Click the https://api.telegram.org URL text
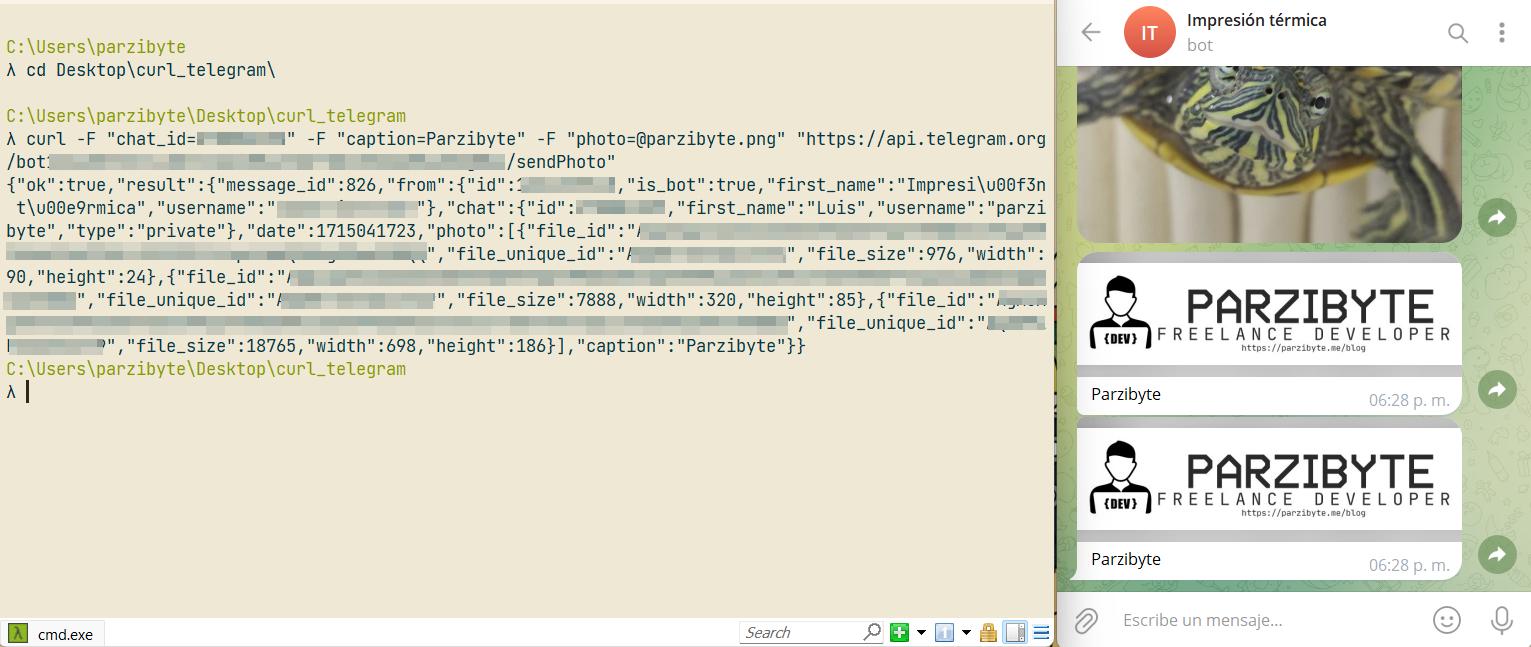Viewport: 1531px width, 647px height. (x=921, y=139)
